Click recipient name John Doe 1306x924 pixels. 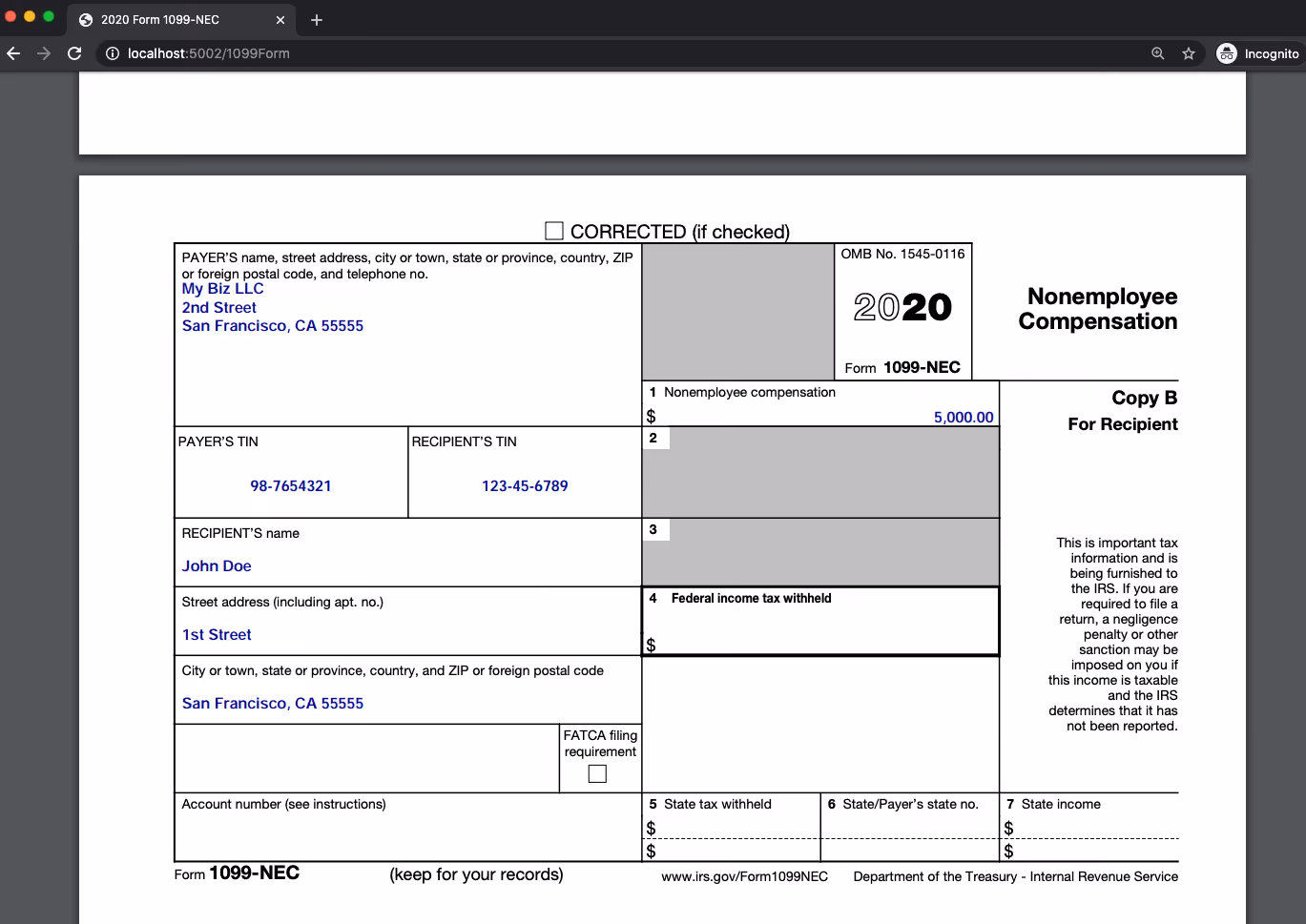tap(217, 565)
